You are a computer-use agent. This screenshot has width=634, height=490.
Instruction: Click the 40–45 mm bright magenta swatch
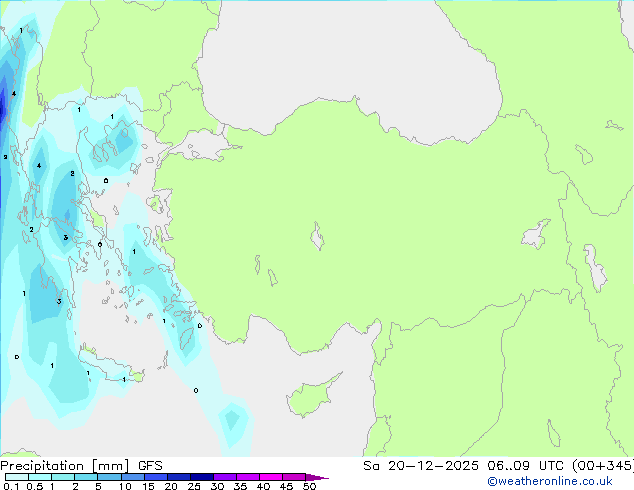click(271, 477)
